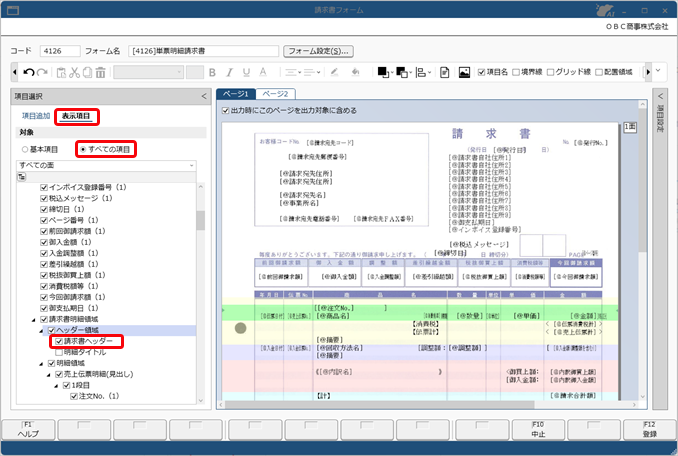Click the redo arrow icon
Screen dimensions: 678x456
coord(42,72)
